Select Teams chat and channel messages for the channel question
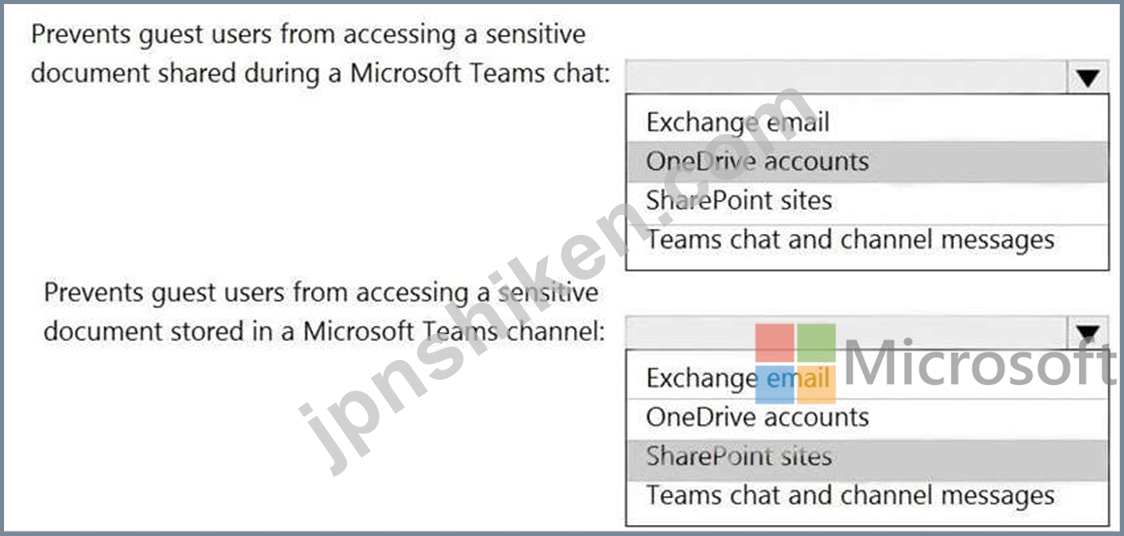This screenshot has height=536, width=1124. click(867, 496)
